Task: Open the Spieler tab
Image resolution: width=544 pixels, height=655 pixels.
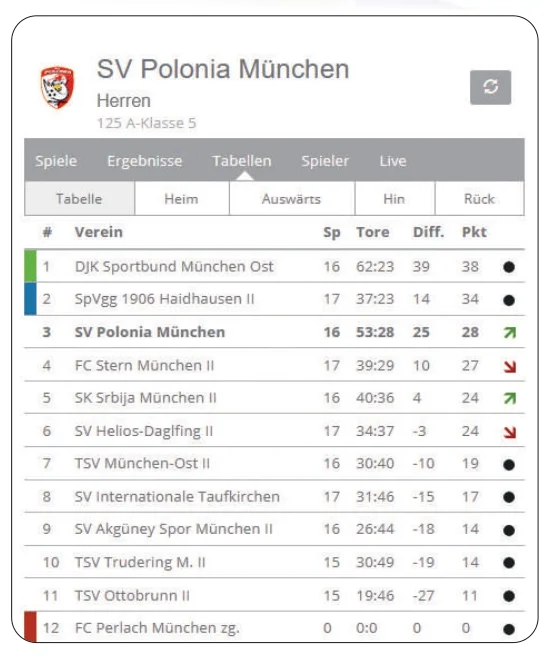Action: coord(325,161)
